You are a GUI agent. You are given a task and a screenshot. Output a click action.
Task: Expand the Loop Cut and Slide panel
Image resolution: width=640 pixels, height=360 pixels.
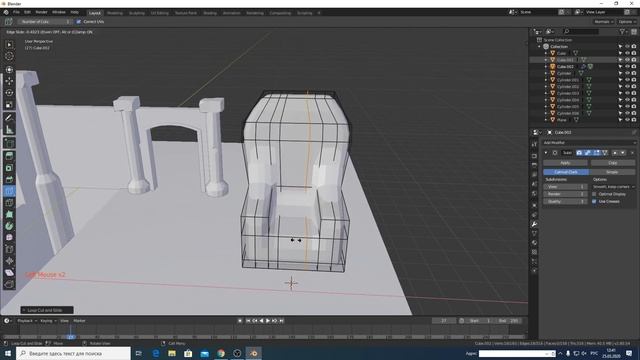pos(47,310)
